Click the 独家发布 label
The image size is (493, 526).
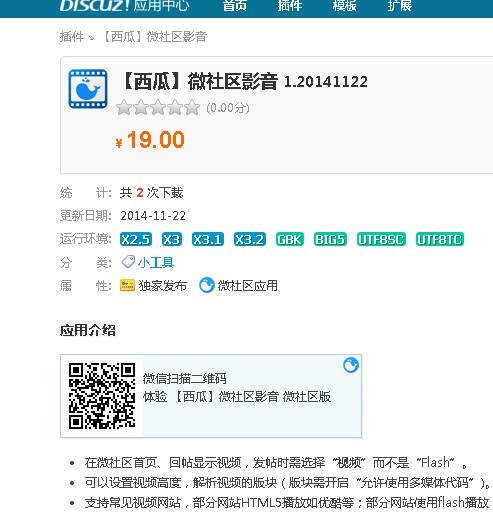click(163, 286)
